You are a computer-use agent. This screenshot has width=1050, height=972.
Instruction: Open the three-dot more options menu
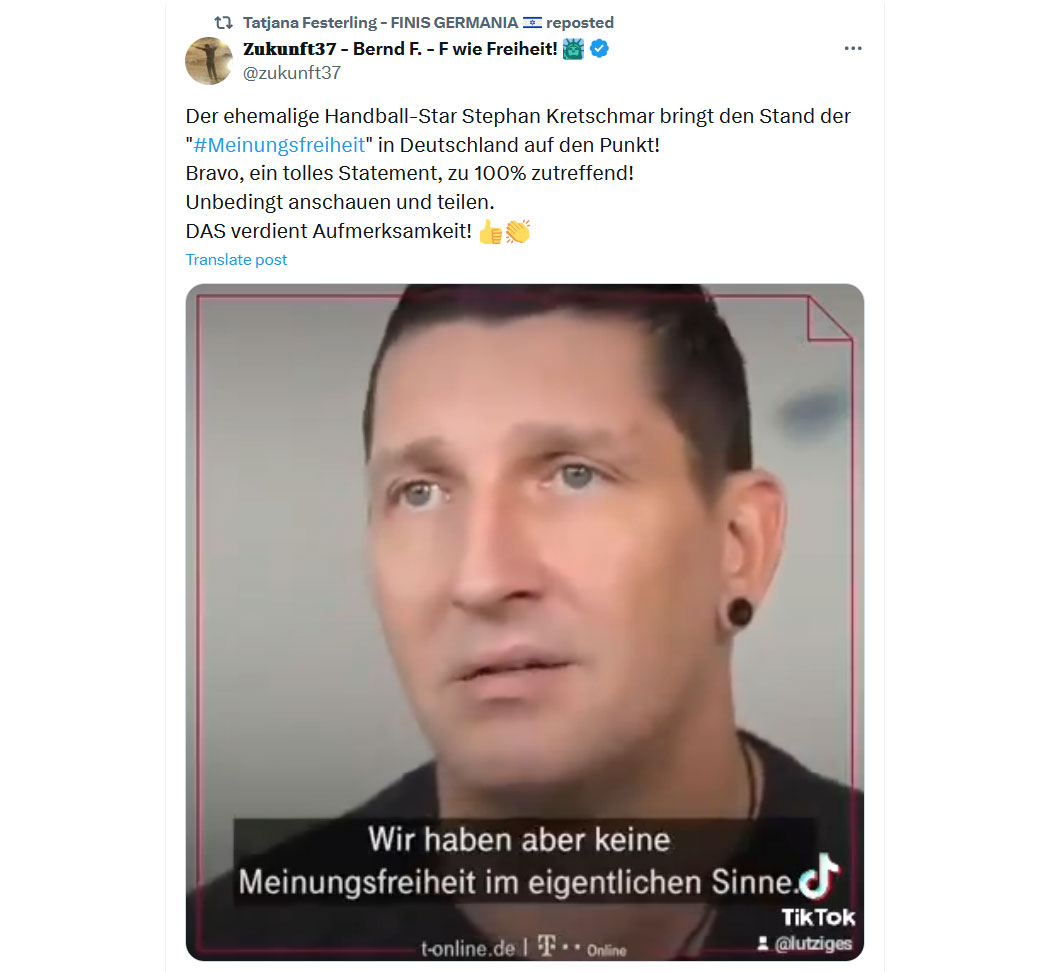(x=852, y=48)
